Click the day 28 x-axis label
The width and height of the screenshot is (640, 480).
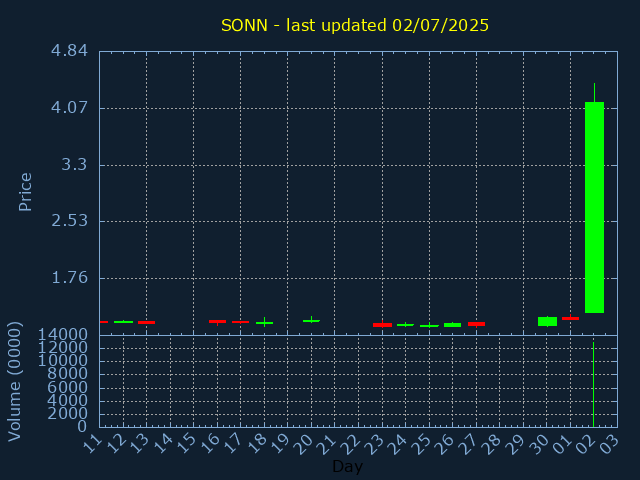coord(493,444)
